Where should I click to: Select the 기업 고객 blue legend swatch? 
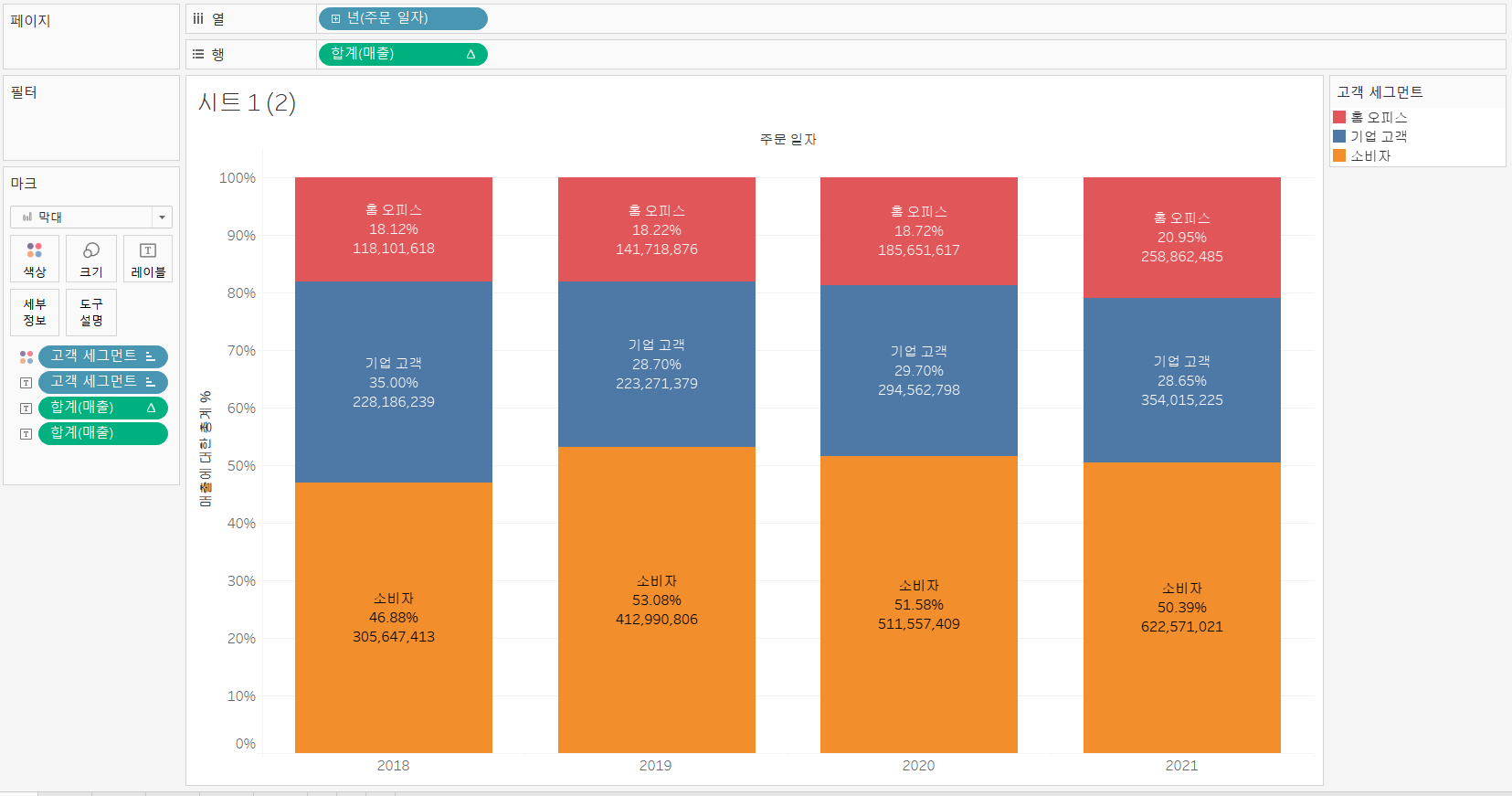coord(1339,136)
